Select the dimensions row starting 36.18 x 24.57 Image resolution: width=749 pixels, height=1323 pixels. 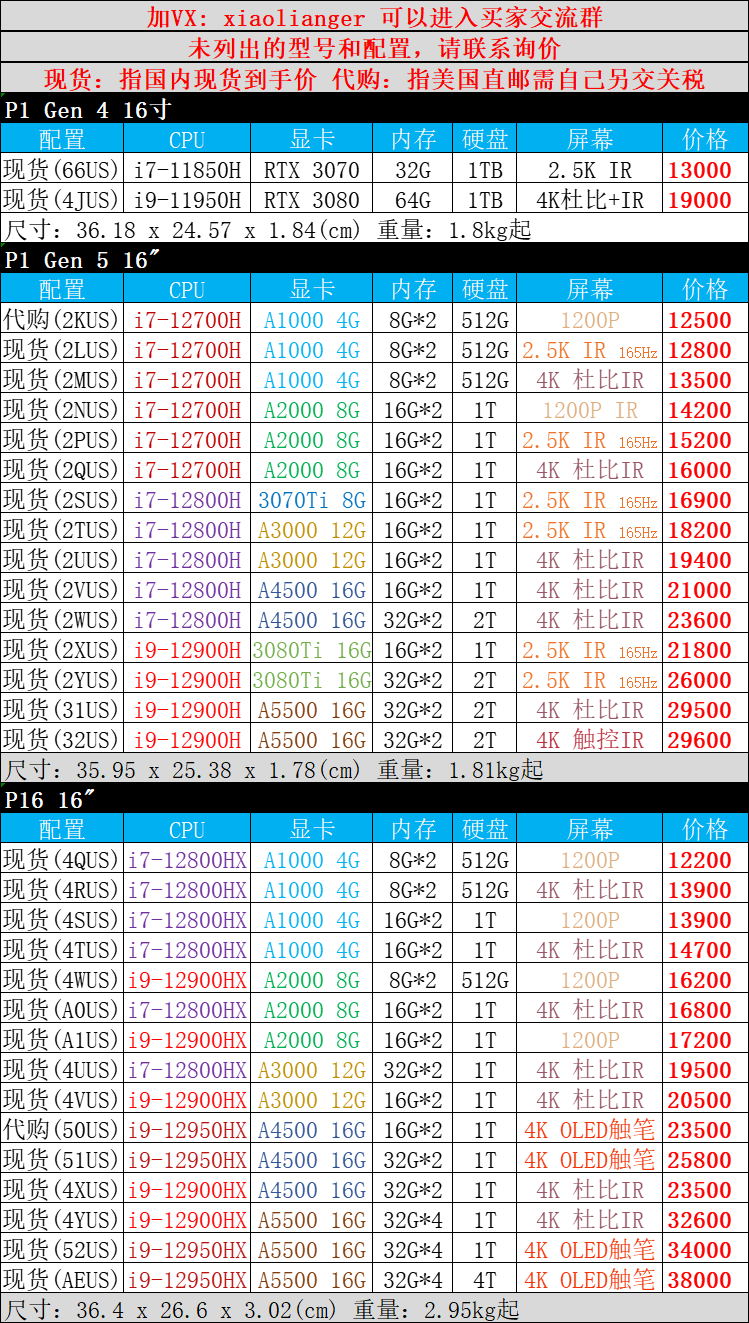(x=374, y=229)
